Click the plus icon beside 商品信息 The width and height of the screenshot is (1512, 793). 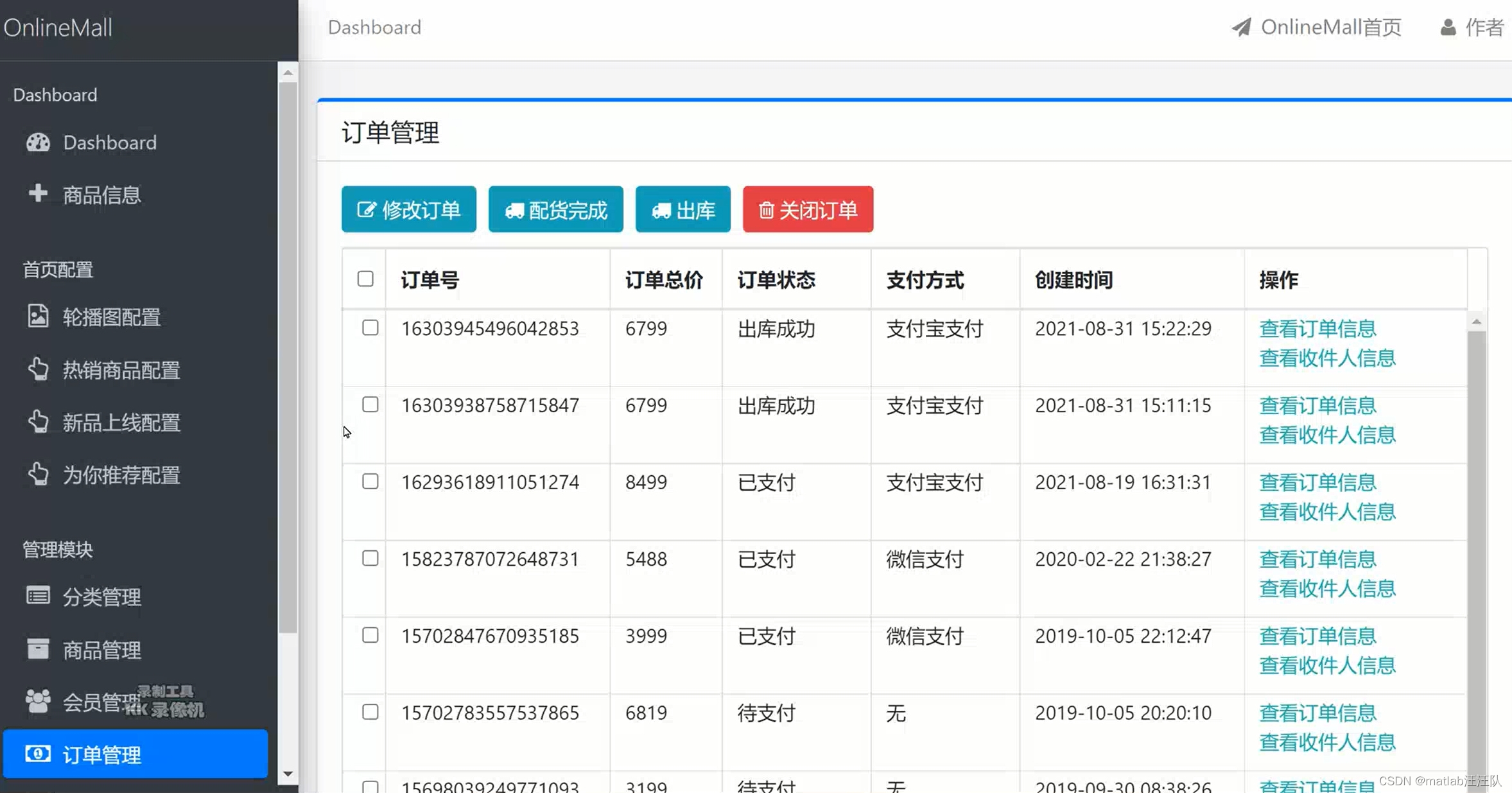[x=38, y=193]
